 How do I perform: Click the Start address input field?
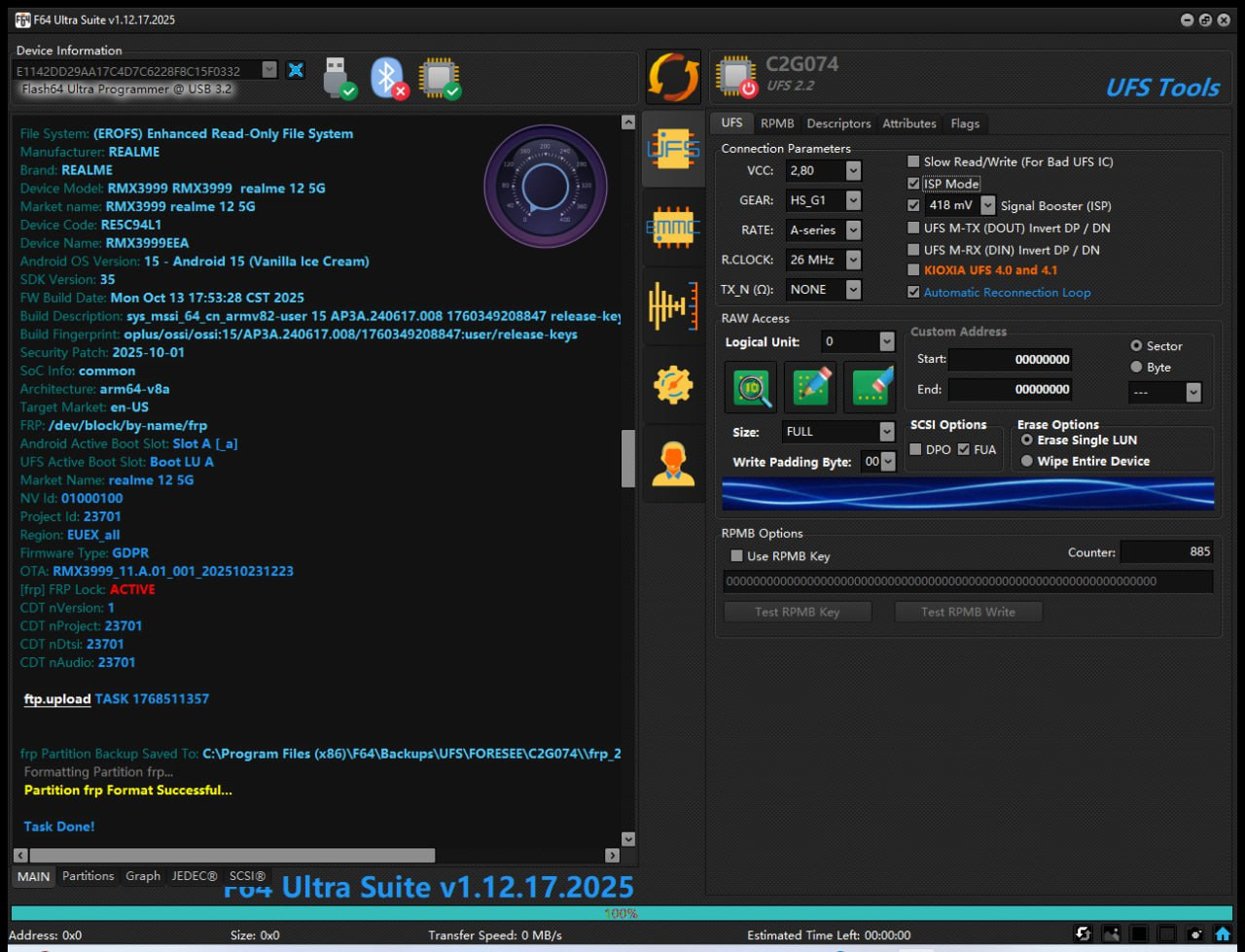coord(1011,360)
